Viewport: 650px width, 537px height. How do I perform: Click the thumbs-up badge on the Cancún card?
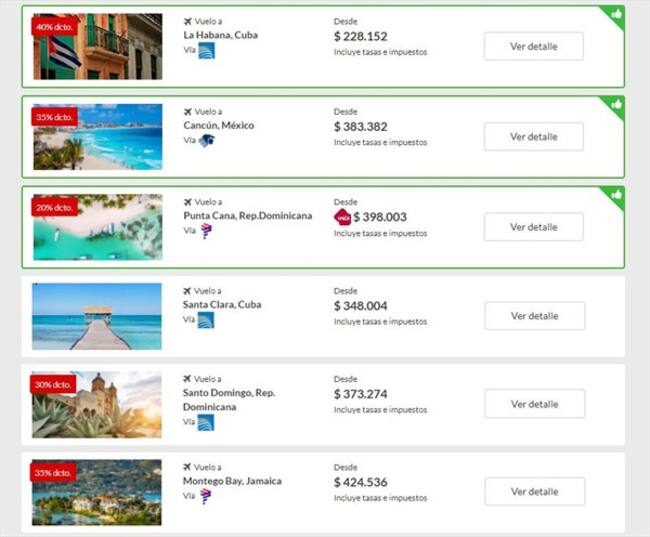tap(616, 103)
